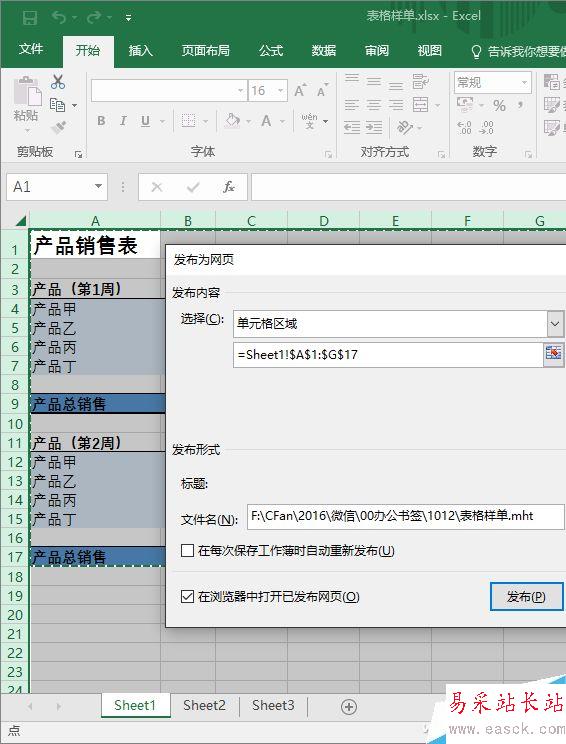566x744 pixels.
Task: Uncheck open published page in browser
Action: [187, 596]
